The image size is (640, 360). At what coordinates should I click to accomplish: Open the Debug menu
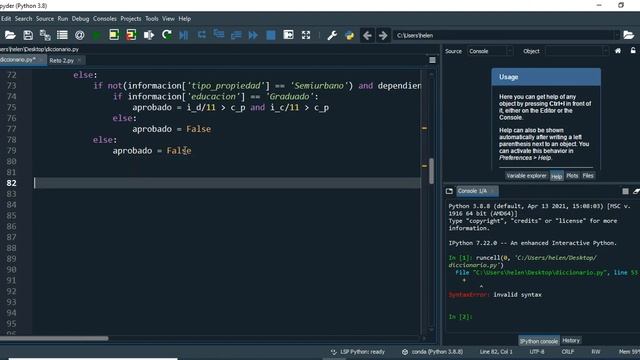[80, 19]
